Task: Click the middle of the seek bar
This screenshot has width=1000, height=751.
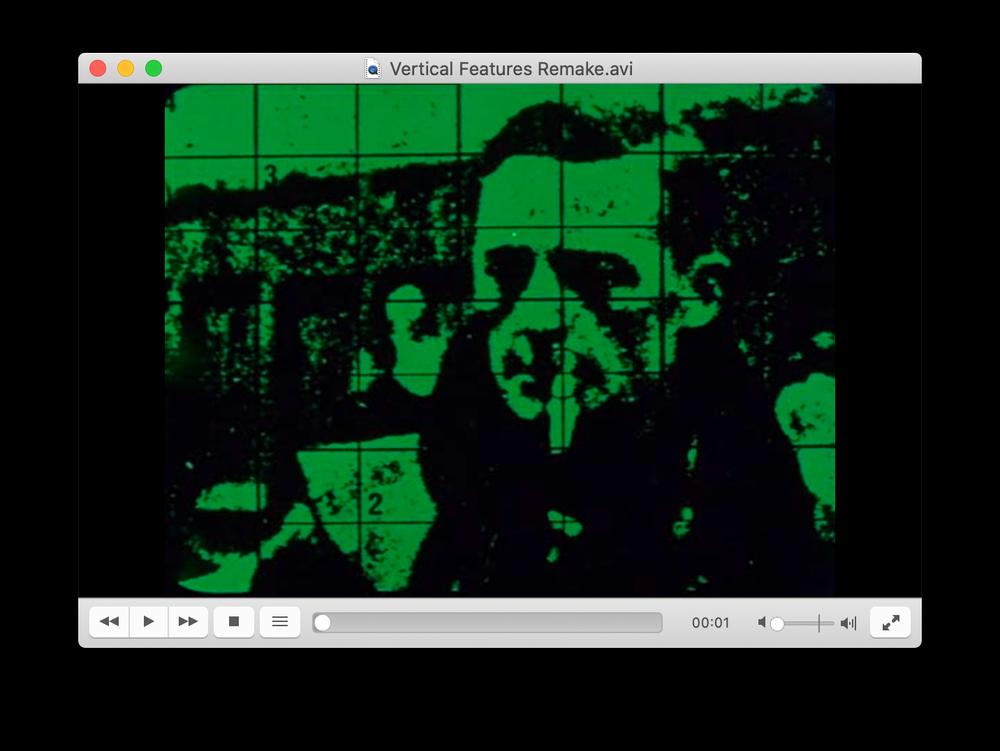Action: pyautogui.click(x=487, y=623)
